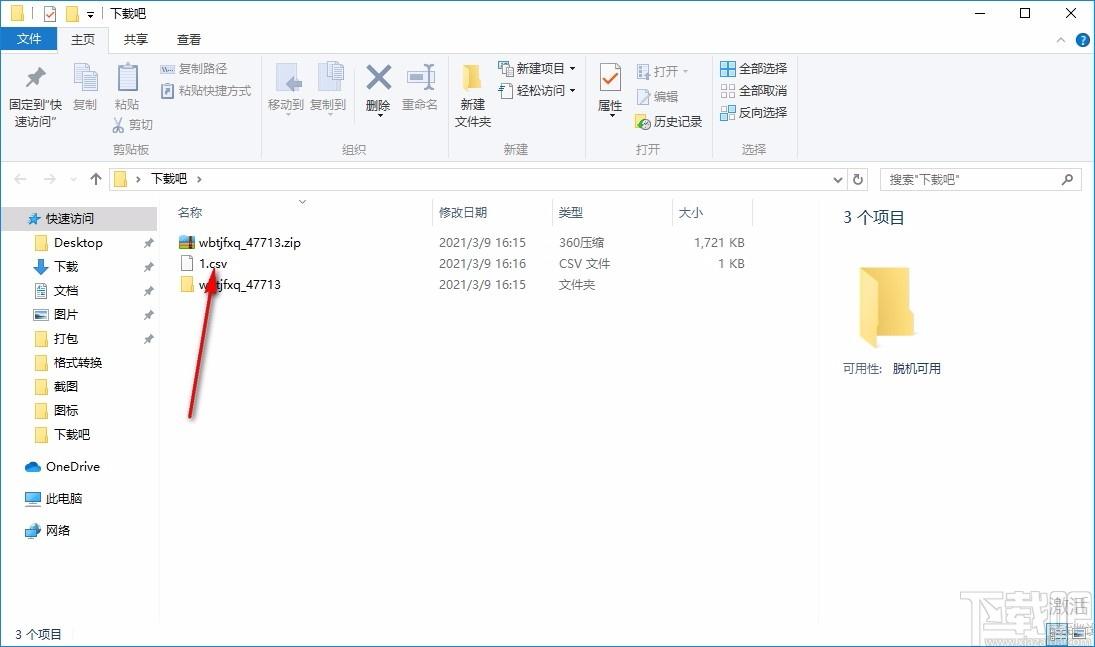Open the 截图 folder in the sidebar
The height and width of the screenshot is (647, 1095).
tap(66, 386)
